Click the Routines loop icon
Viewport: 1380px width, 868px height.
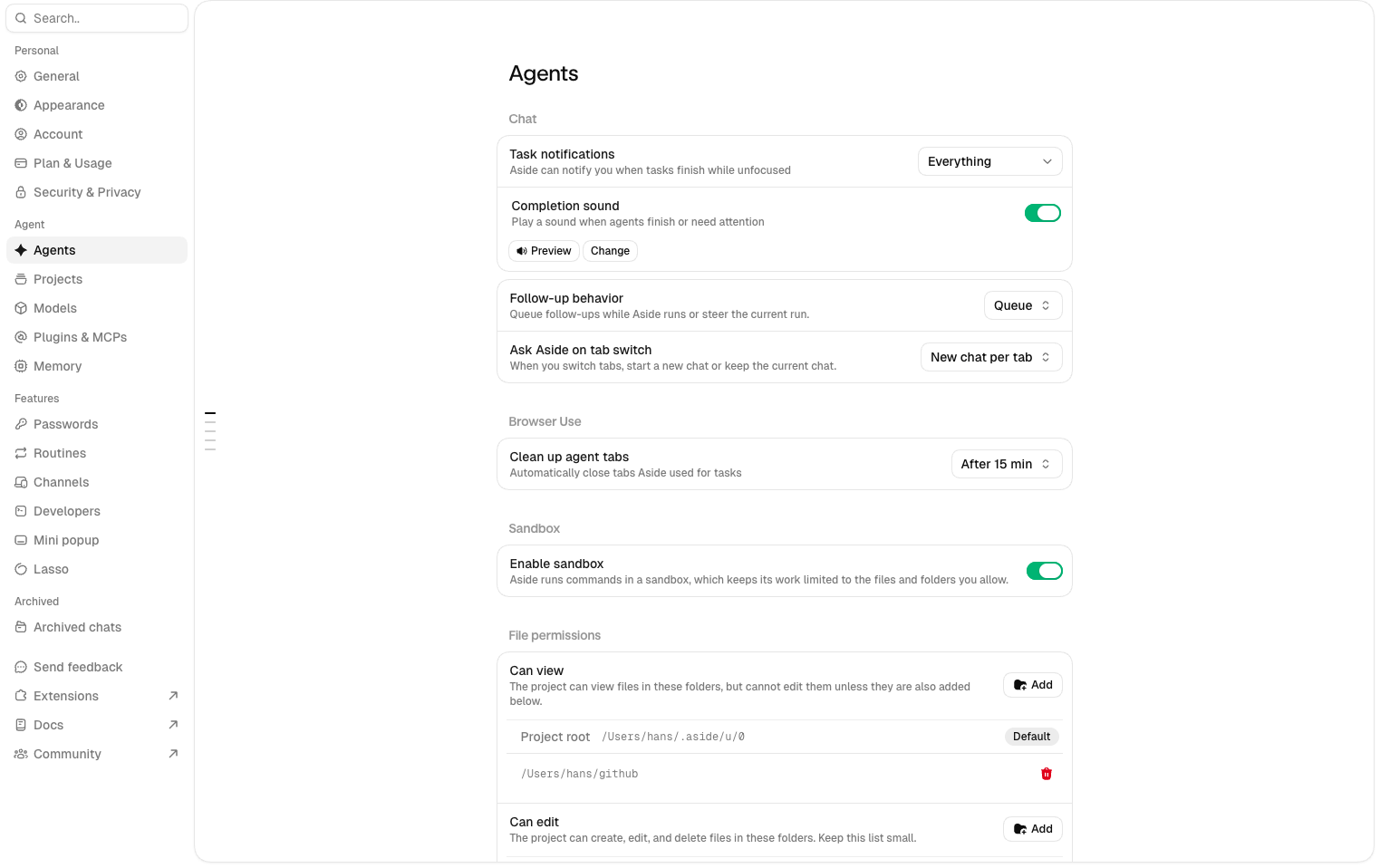point(21,453)
